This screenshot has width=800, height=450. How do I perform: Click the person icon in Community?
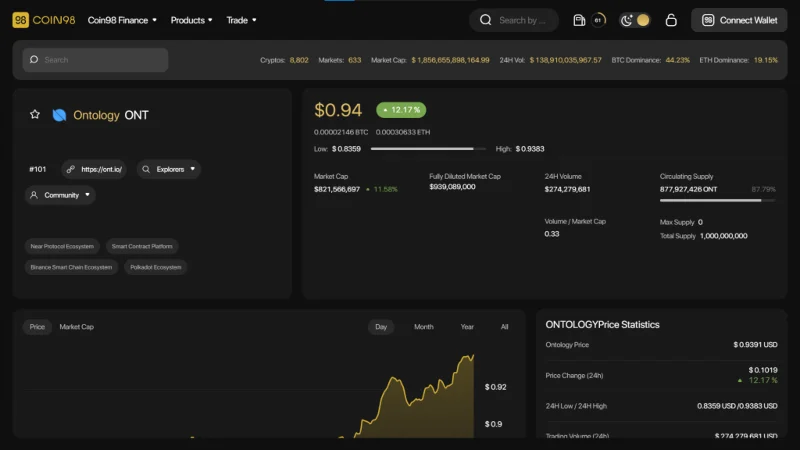[x=34, y=195]
